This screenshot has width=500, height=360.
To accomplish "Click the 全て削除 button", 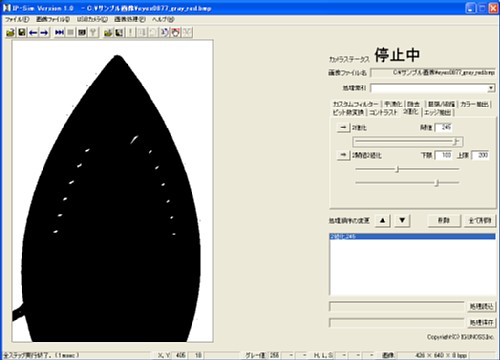I will tap(480, 220).
